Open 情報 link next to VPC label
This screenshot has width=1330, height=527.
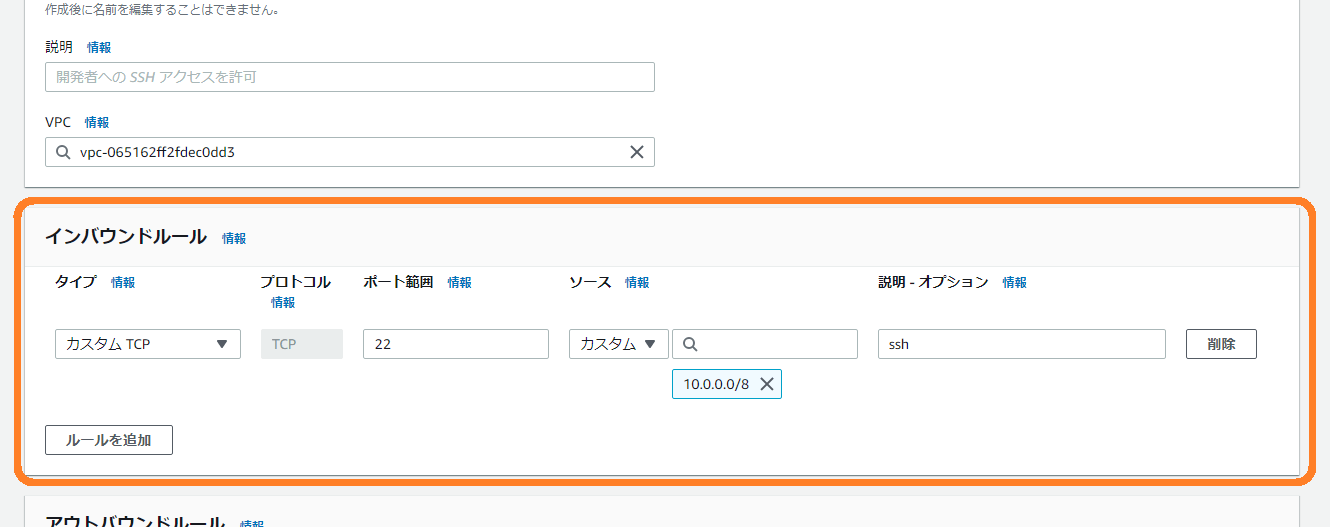point(97,122)
